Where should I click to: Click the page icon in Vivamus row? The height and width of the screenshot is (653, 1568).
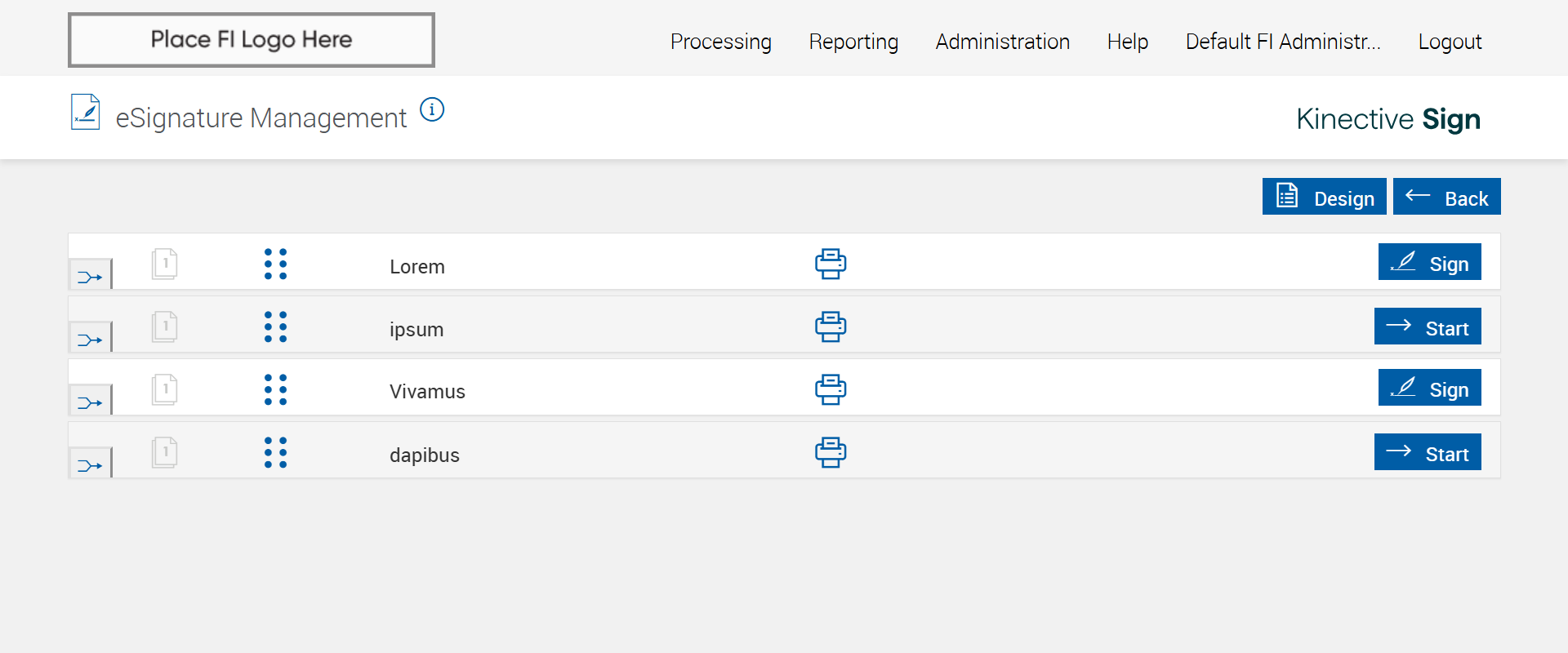[164, 389]
